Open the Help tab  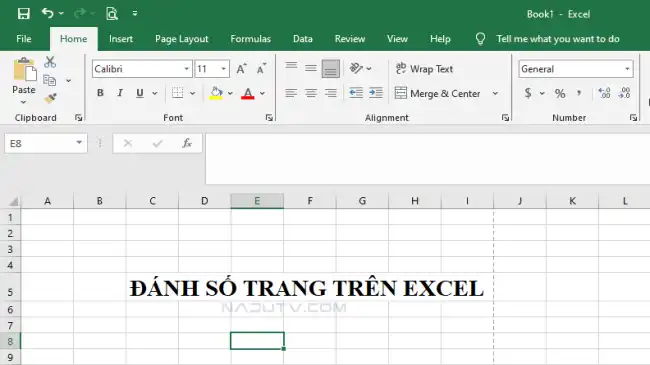pyautogui.click(x=440, y=39)
